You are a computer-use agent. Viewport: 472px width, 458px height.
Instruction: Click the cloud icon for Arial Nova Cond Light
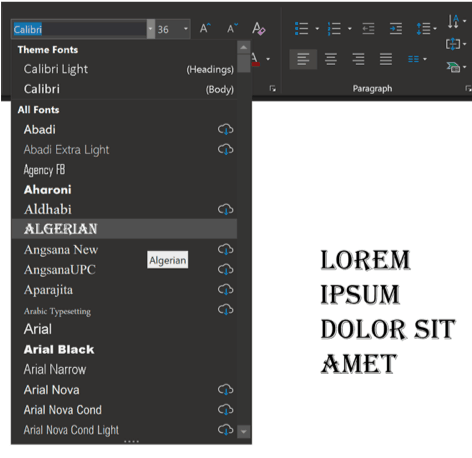tap(226, 430)
